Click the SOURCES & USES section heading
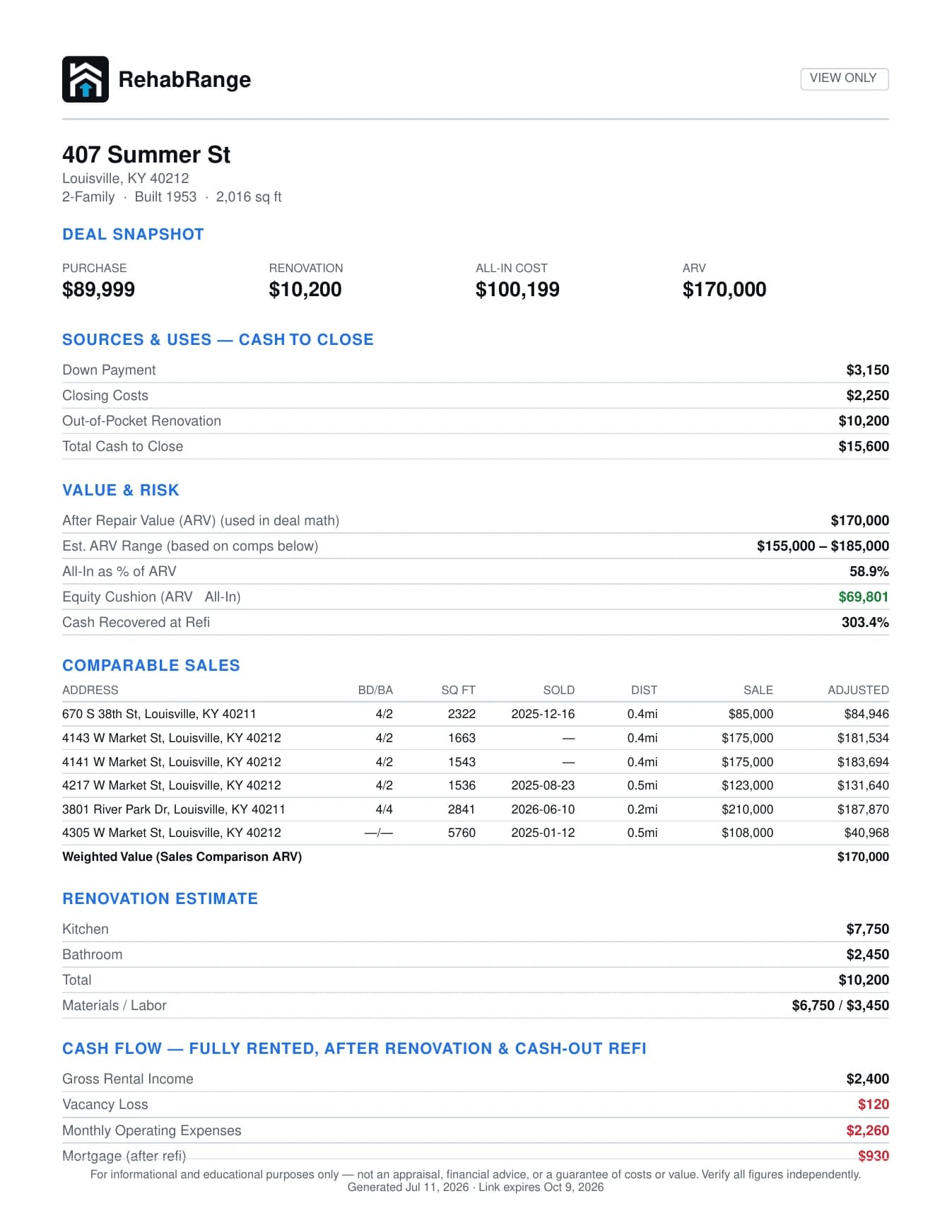Image resolution: width=952 pixels, height=1232 pixels. (218, 339)
